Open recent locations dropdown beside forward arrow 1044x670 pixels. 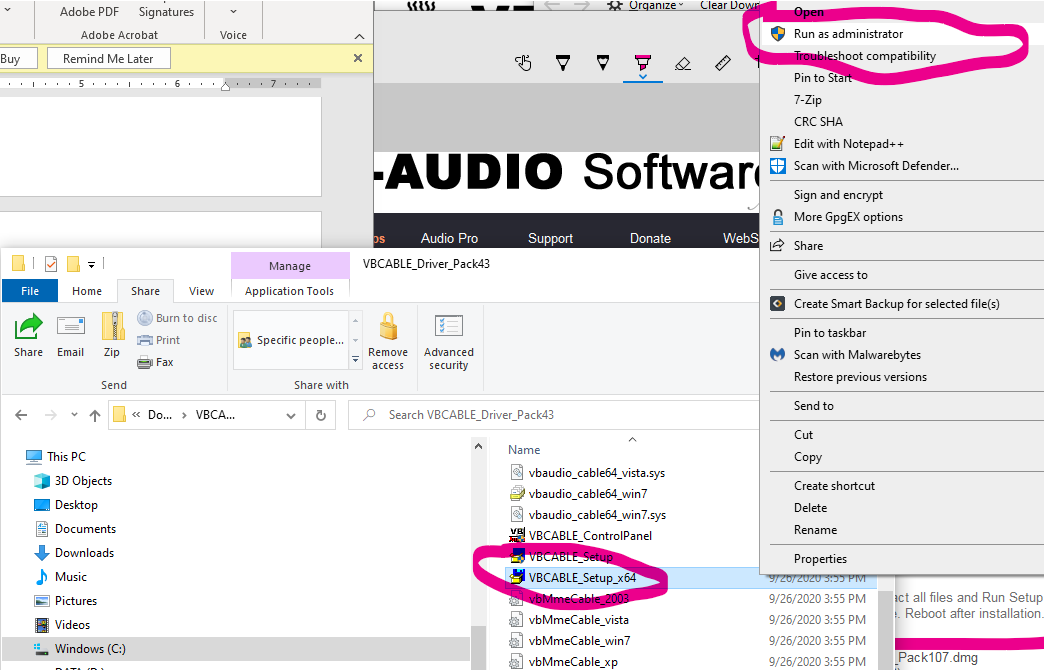(x=74, y=415)
